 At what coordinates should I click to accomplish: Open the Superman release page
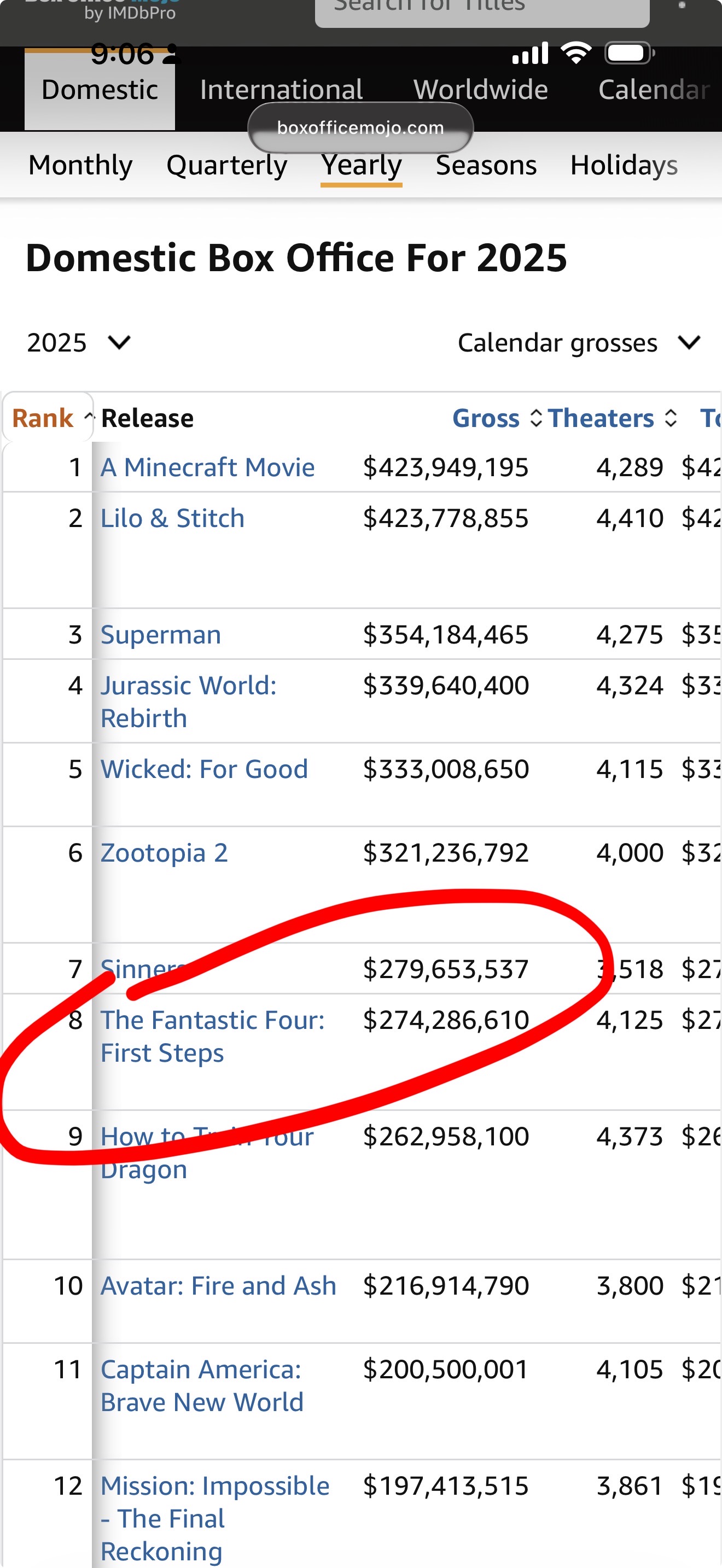pos(161,635)
